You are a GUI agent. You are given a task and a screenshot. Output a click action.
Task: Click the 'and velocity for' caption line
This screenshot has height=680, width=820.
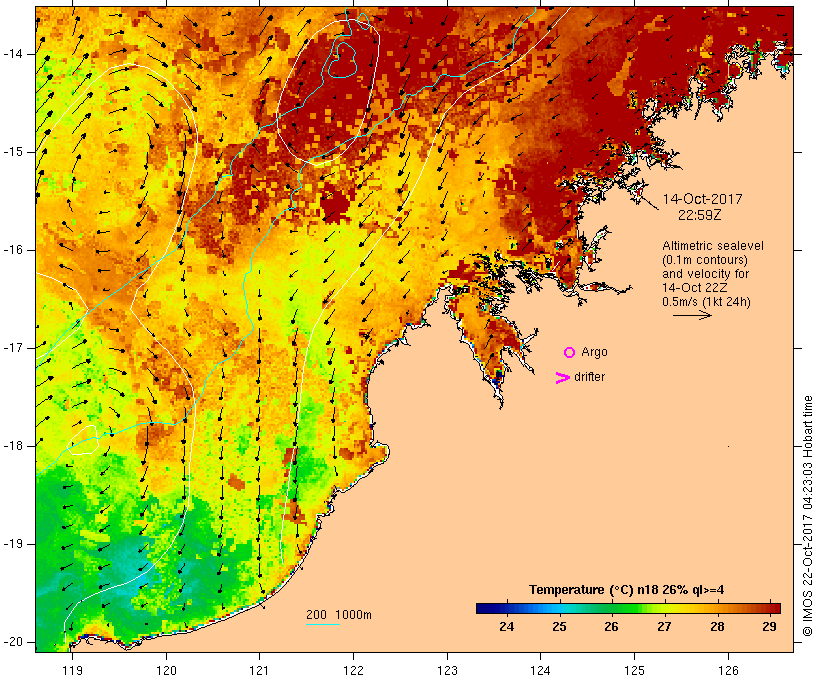705,274
